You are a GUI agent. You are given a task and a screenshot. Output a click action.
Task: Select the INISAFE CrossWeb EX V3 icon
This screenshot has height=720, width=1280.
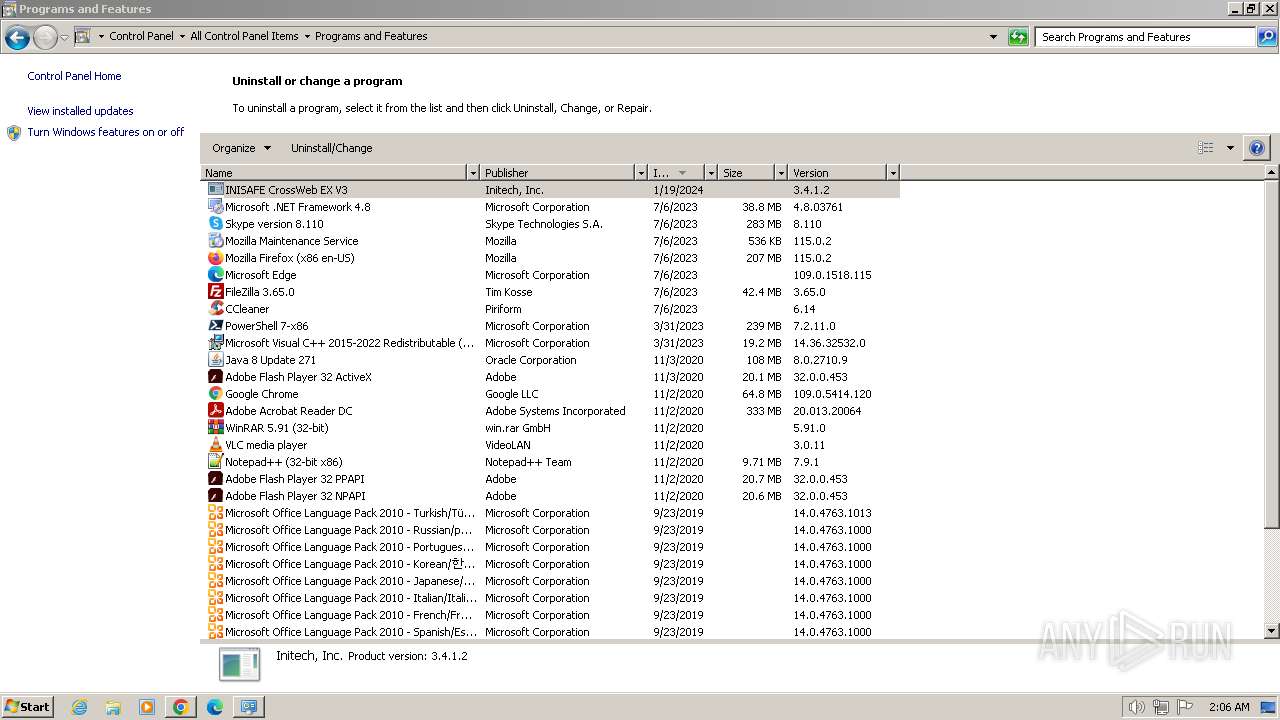tap(215, 189)
